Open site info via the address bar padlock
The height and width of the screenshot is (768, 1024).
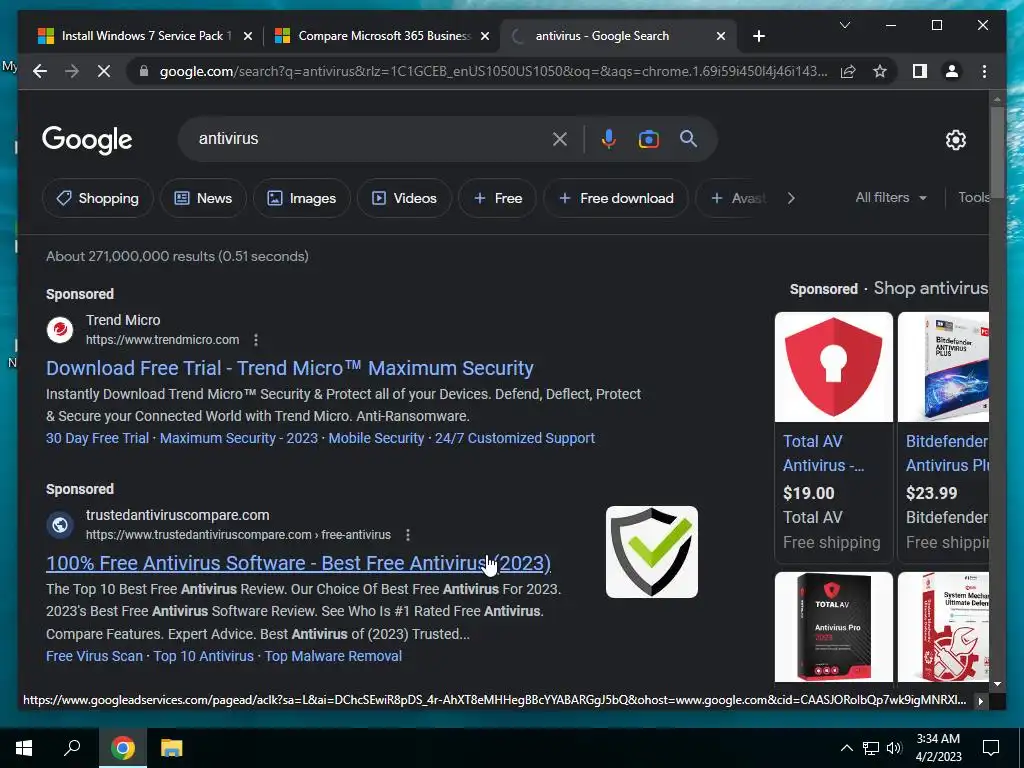144,71
